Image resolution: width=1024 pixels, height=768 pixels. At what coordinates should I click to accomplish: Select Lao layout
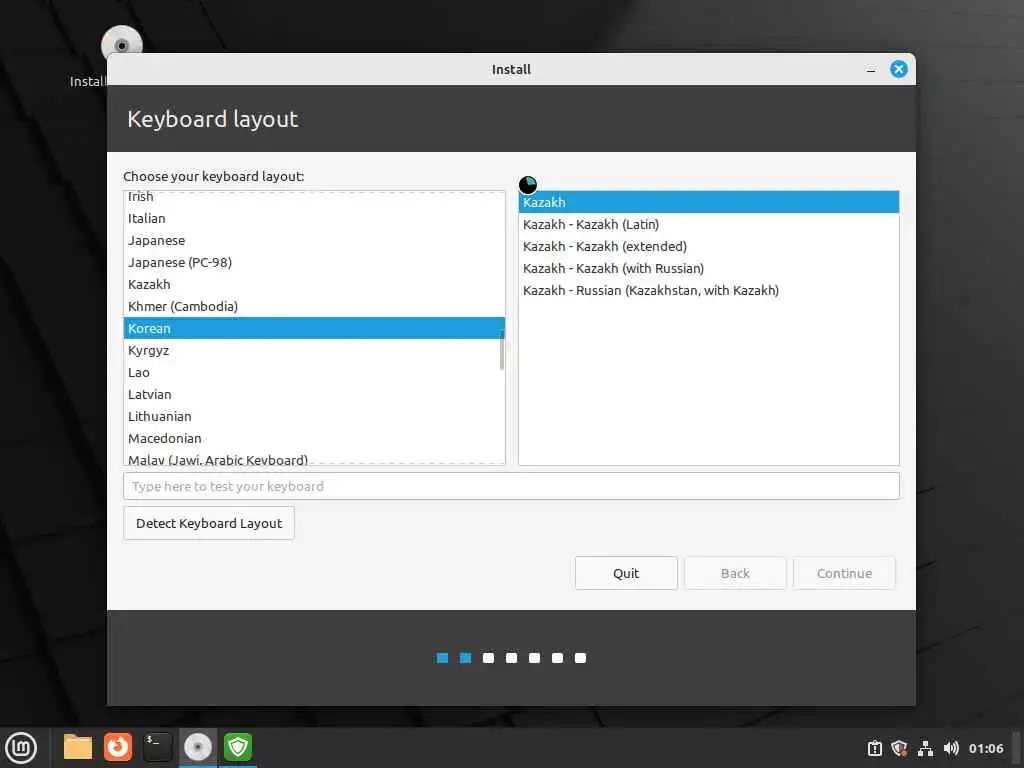tap(314, 372)
